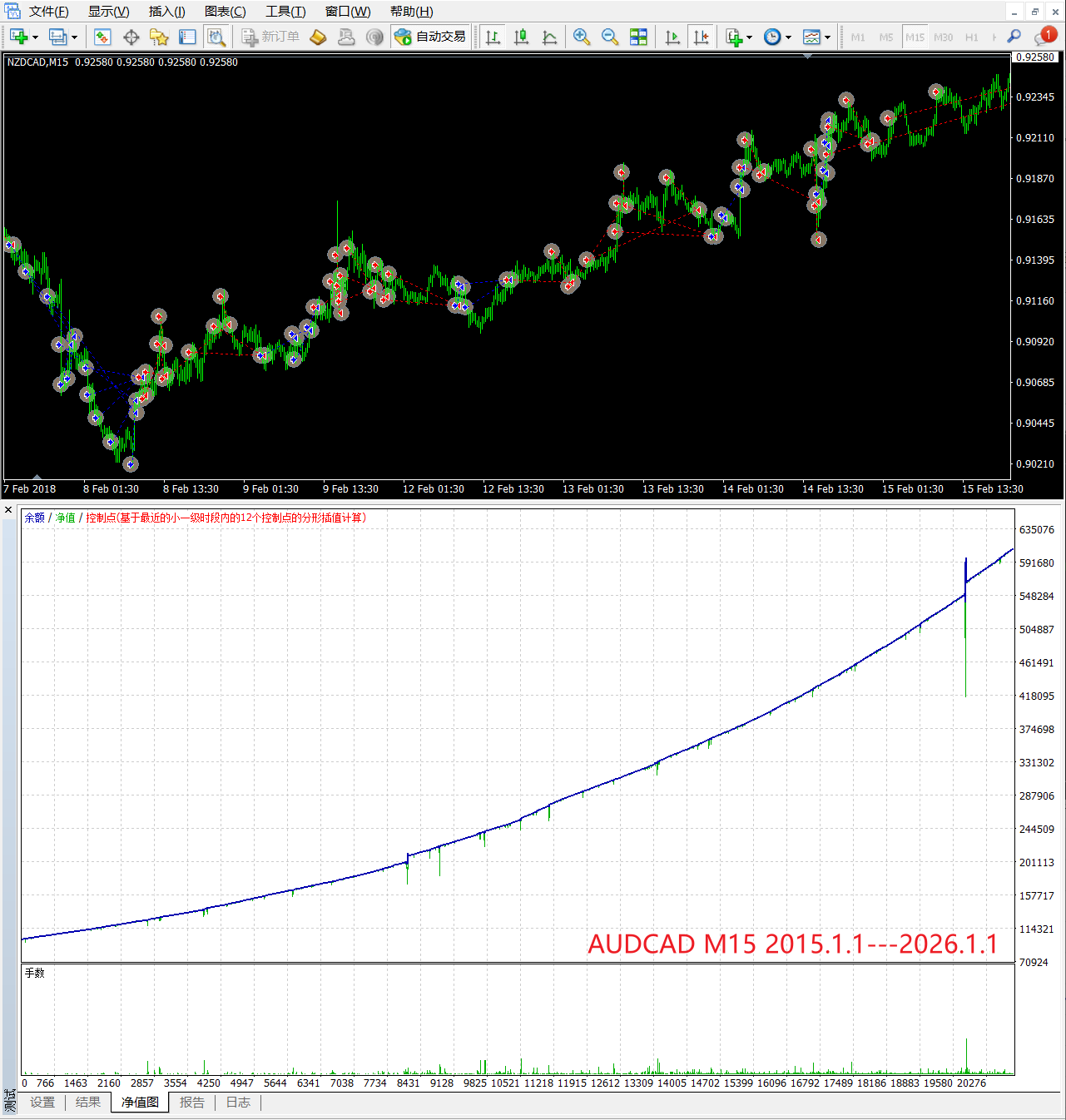1066x1120 pixels.
Task: Select the M15 timeframe button
Action: (915, 37)
